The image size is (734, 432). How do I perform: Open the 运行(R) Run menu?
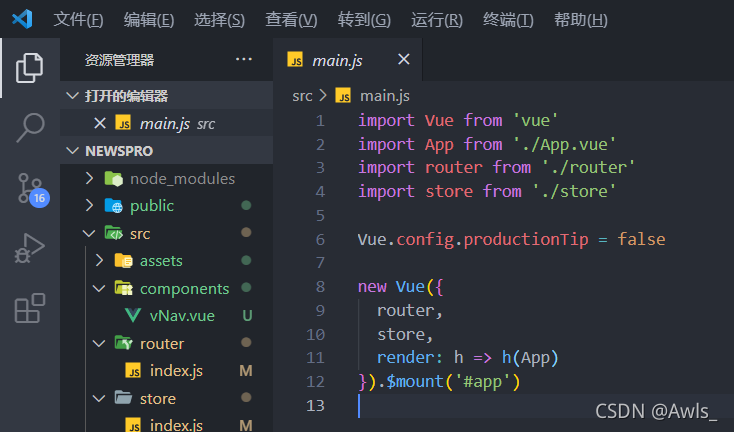click(x=437, y=20)
